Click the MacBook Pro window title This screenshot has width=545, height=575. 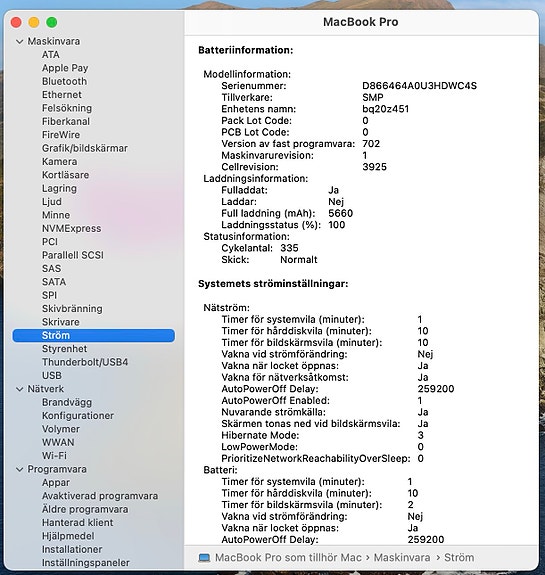361,22
